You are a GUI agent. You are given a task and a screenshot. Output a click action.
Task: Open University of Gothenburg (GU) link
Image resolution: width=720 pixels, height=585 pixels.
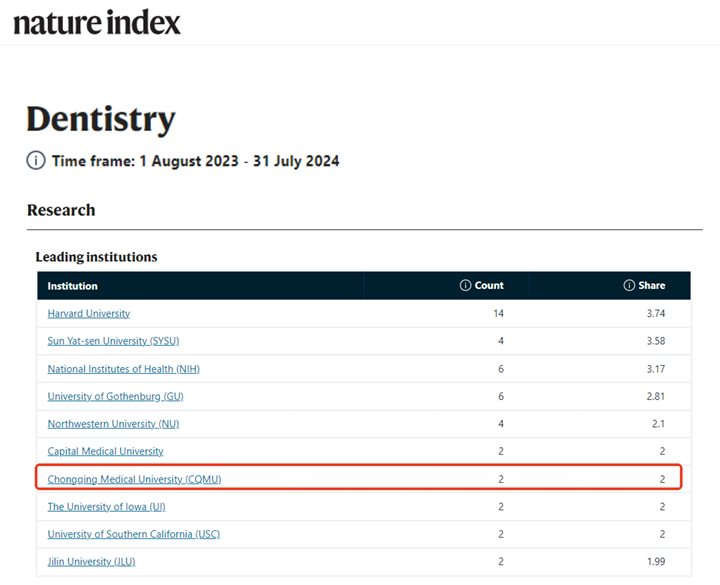coord(115,396)
